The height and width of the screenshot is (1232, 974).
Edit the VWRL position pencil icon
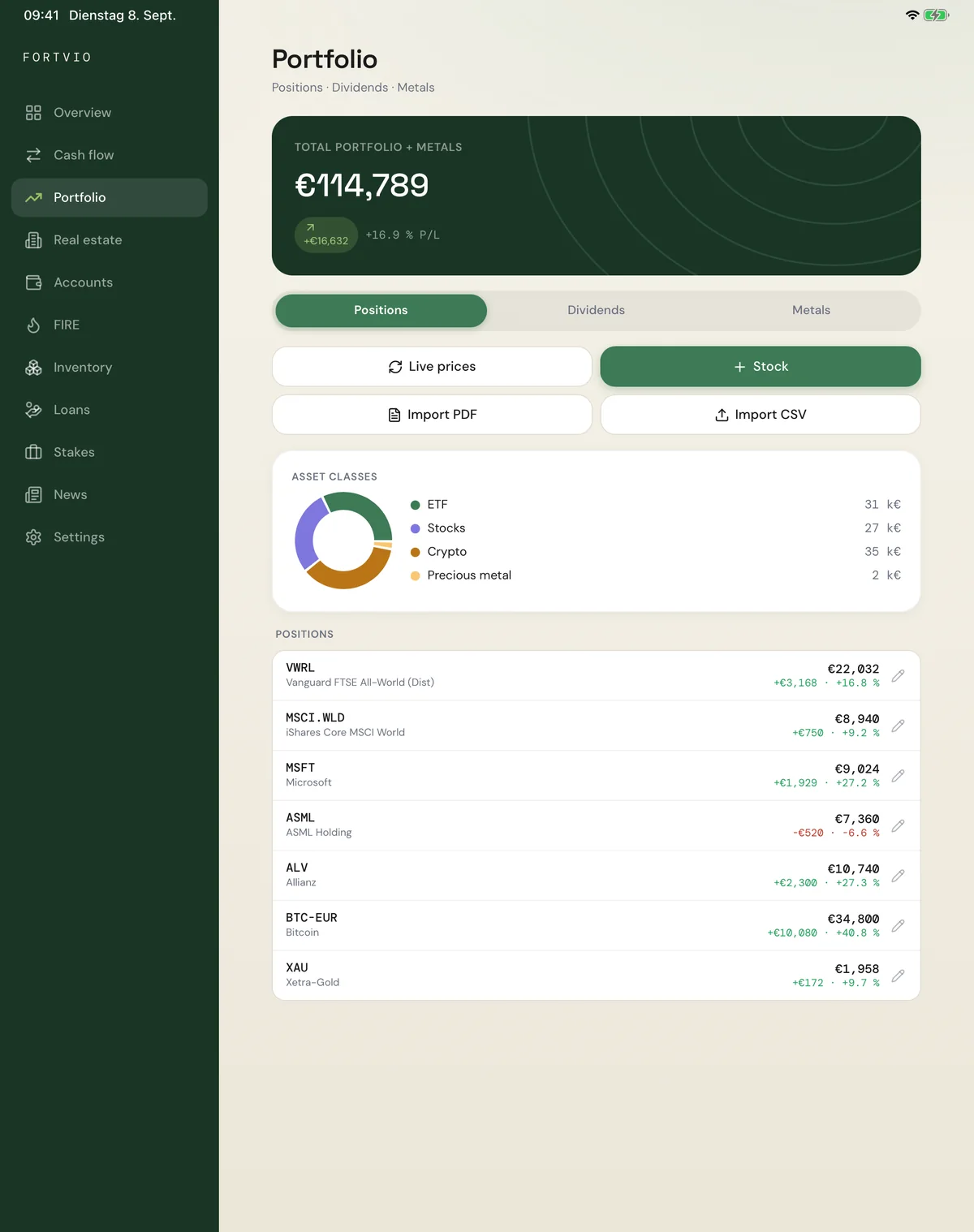[898, 676]
